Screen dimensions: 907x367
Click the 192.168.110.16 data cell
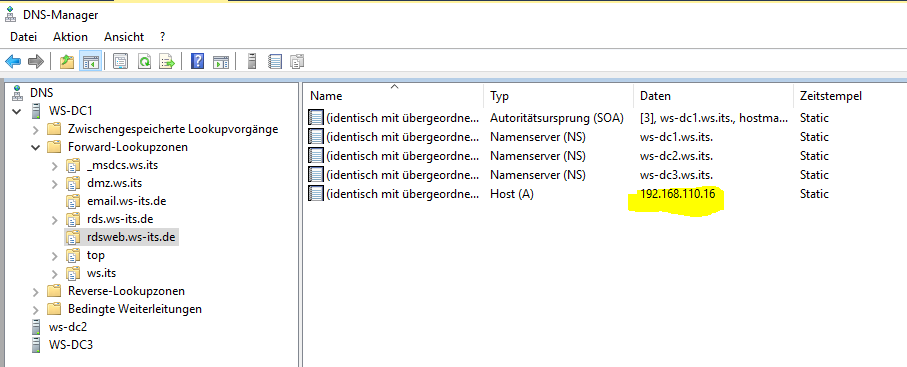(x=677, y=194)
